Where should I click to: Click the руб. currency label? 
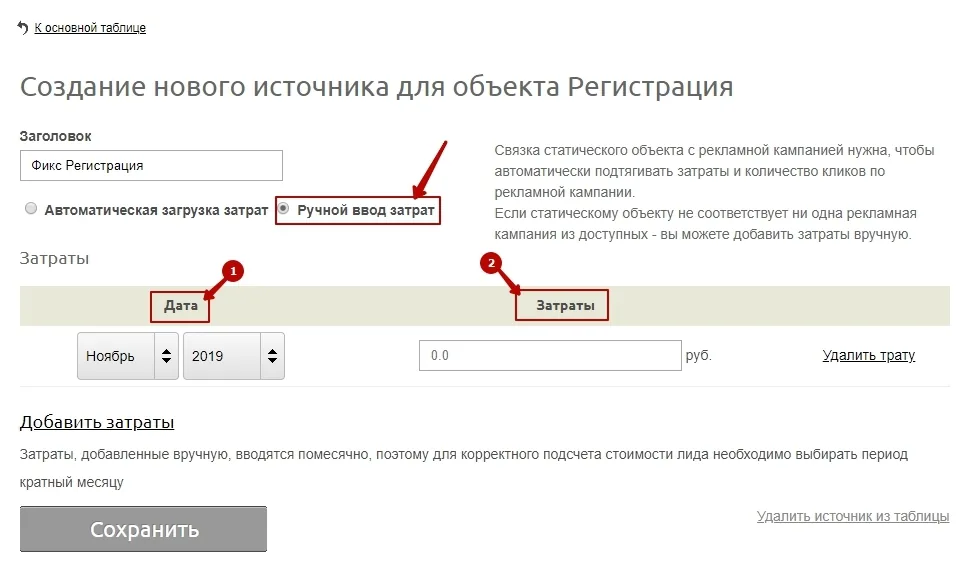coord(699,355)
